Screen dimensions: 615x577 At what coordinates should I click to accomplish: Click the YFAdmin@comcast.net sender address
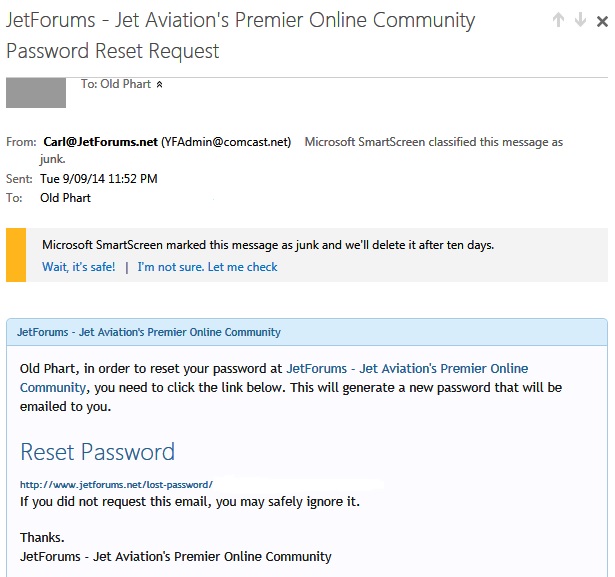226,142
